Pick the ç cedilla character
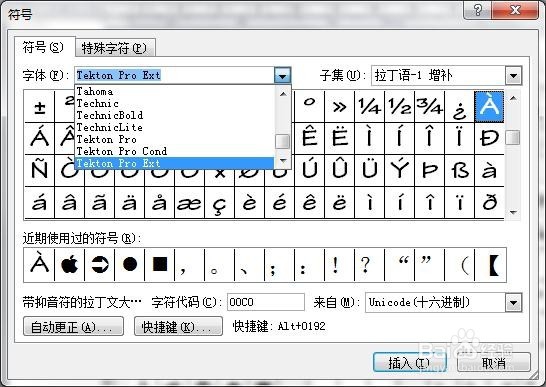This screenshot has height=387, width=546. (219, 203)
